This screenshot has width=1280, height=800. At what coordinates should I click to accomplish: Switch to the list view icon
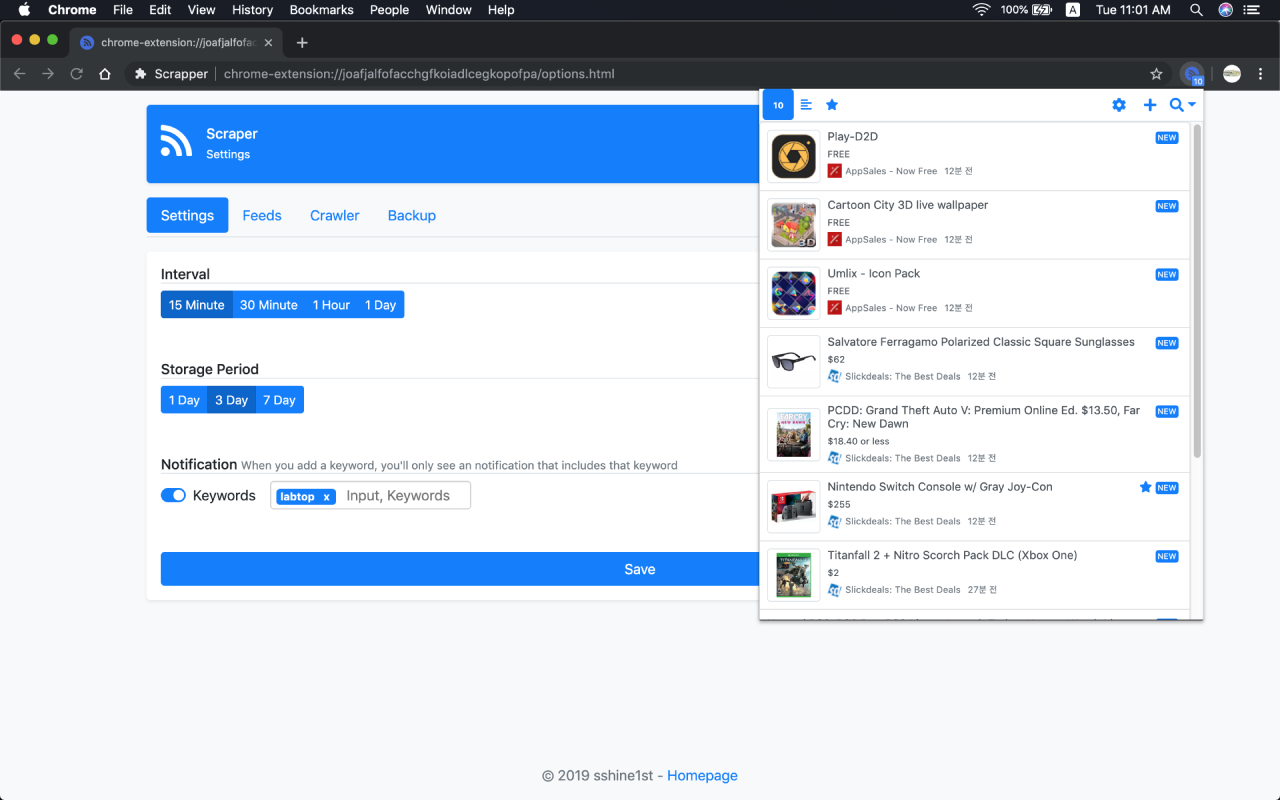point(806,105)
